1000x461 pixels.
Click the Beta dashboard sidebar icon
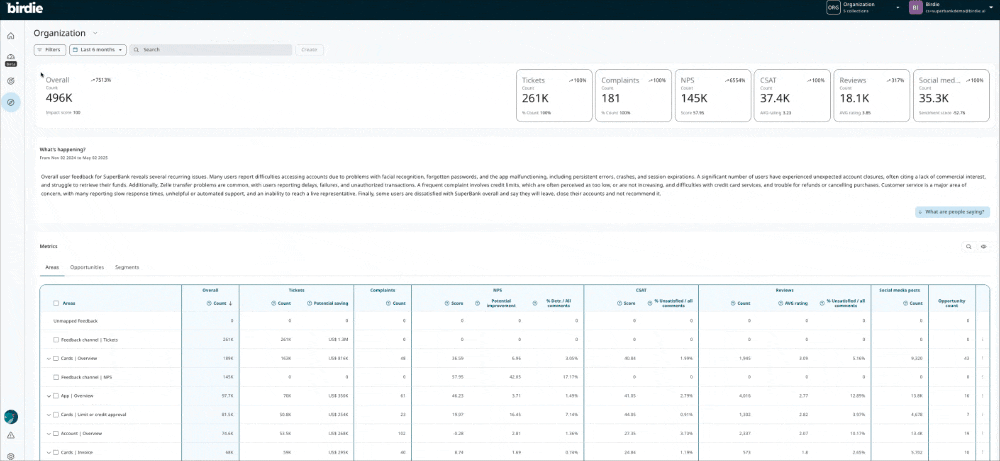[x=11, y=58]
